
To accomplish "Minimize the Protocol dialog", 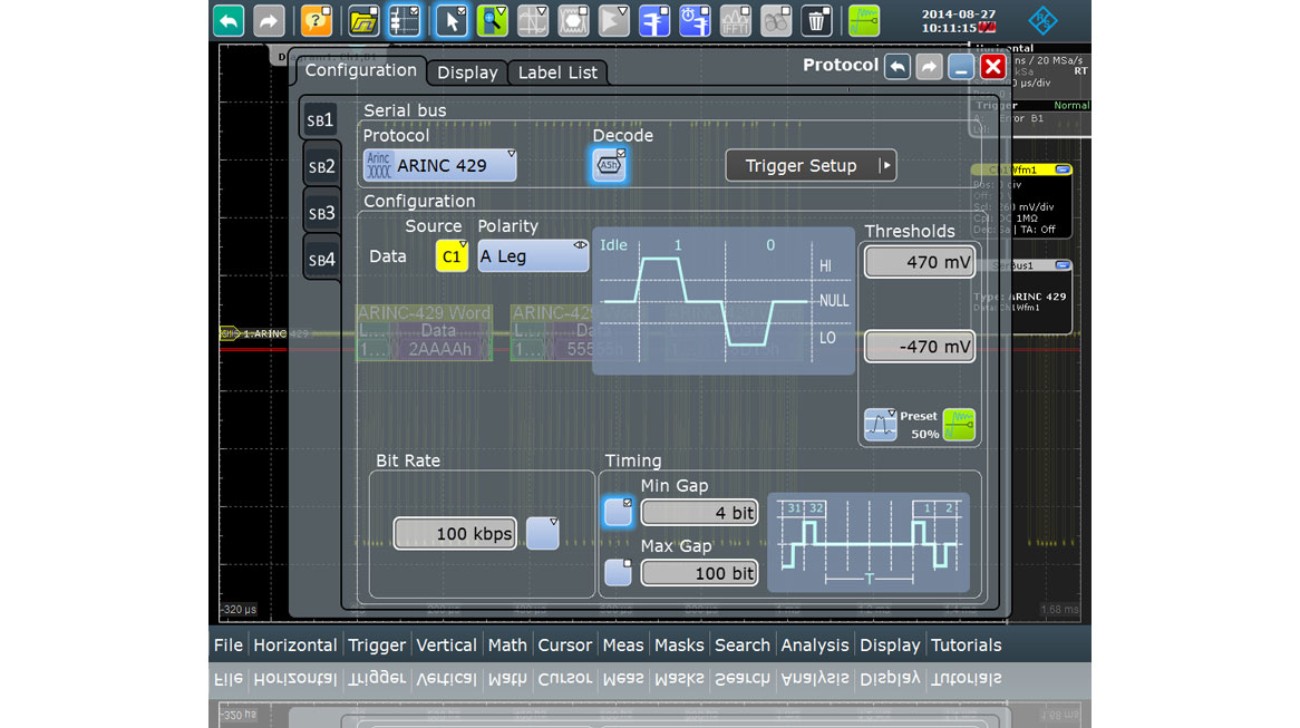I will click(x=961, y=66).
